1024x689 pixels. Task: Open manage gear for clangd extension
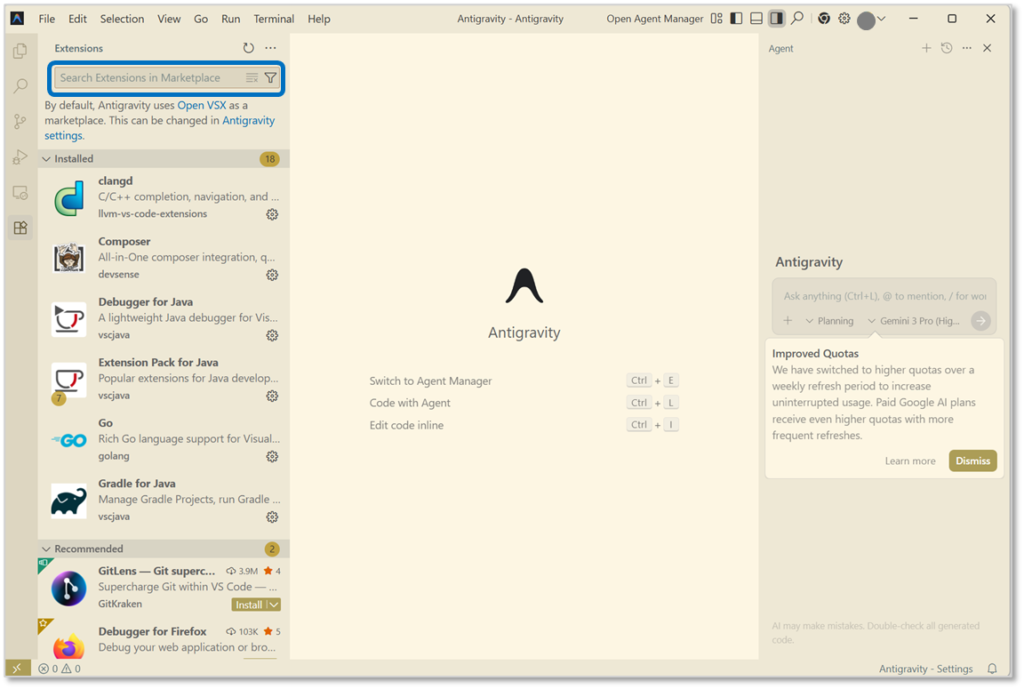pos(272,214)
